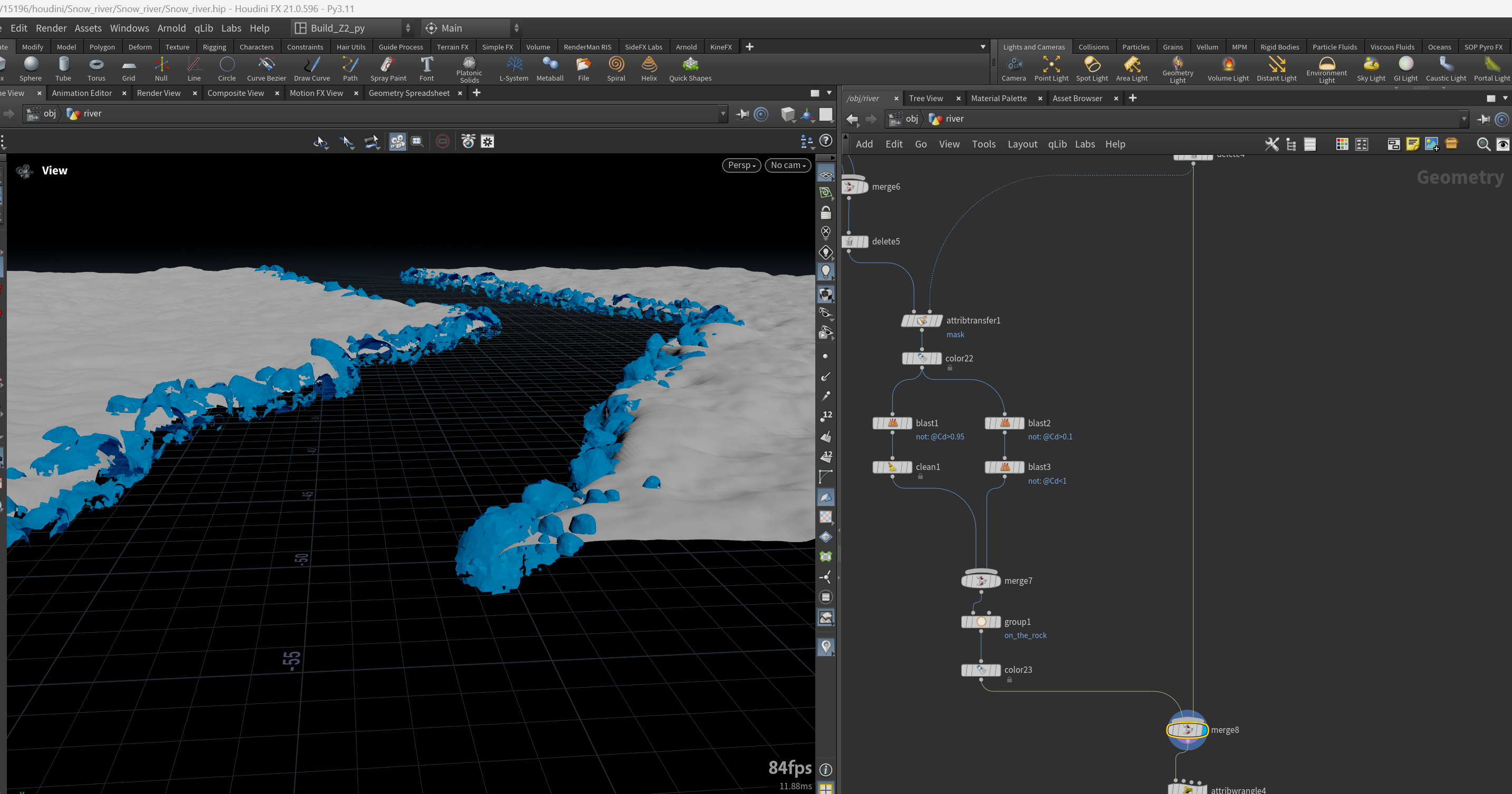This screenshot has height=794, width=1512.
Task: Click the network editor search magnifier icon
Action: [1483, 144]
